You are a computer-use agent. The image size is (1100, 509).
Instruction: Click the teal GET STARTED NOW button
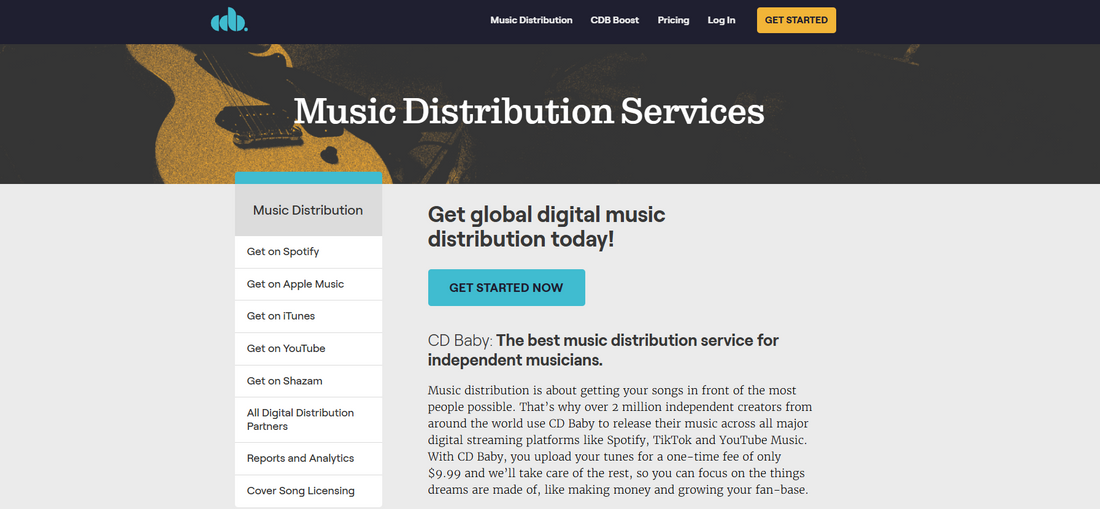[506, 287]
